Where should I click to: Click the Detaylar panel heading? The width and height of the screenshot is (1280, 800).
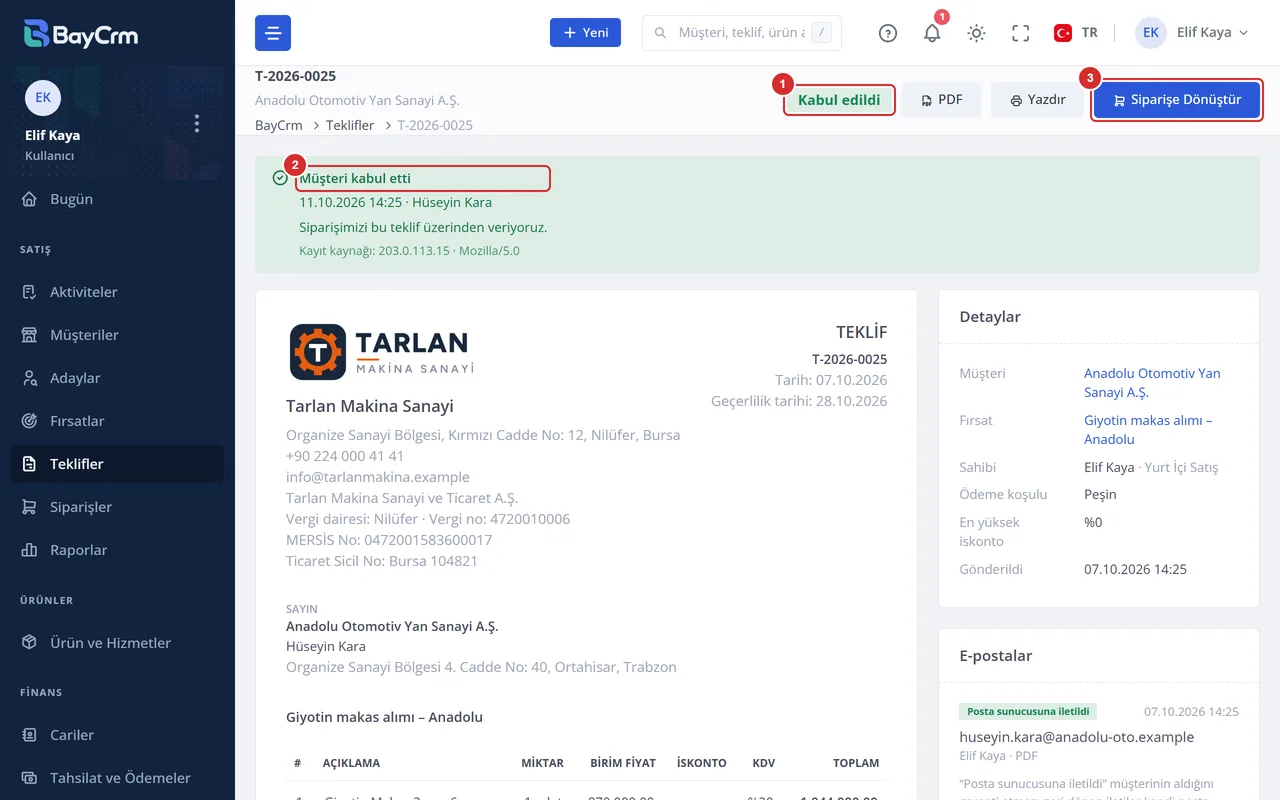point(990,316)
